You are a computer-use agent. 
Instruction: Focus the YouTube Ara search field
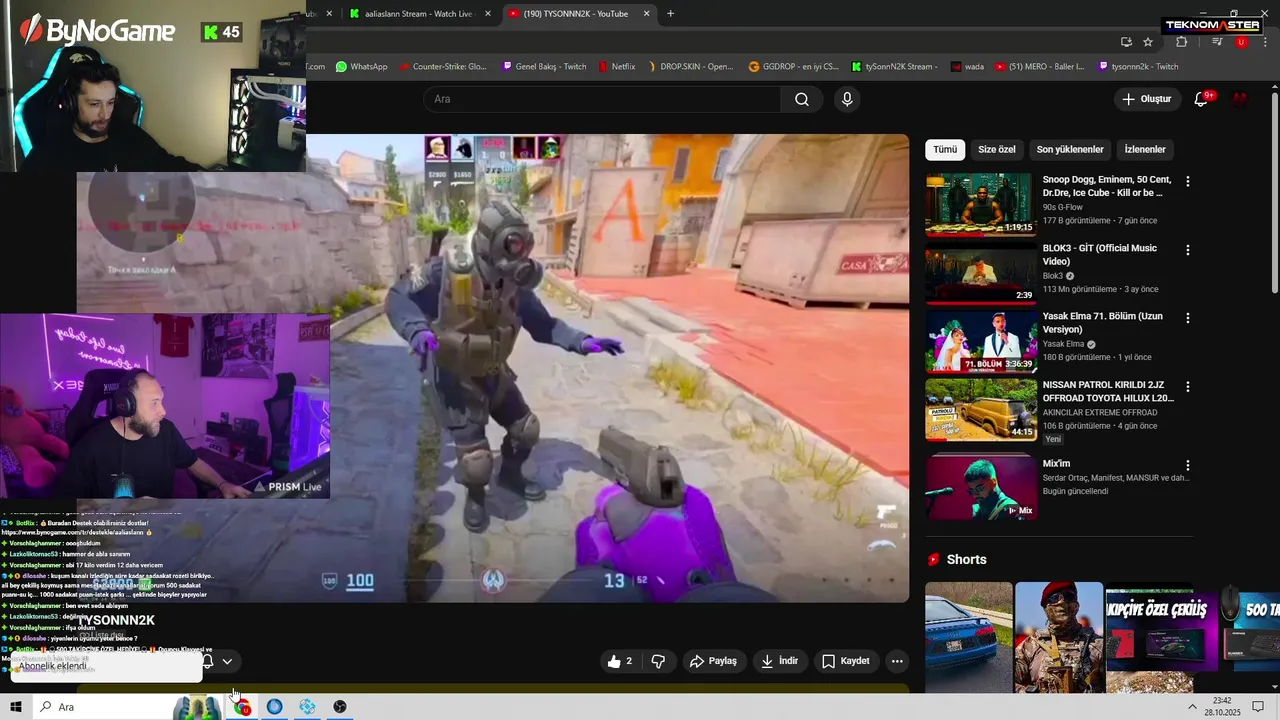coord(602,99)
